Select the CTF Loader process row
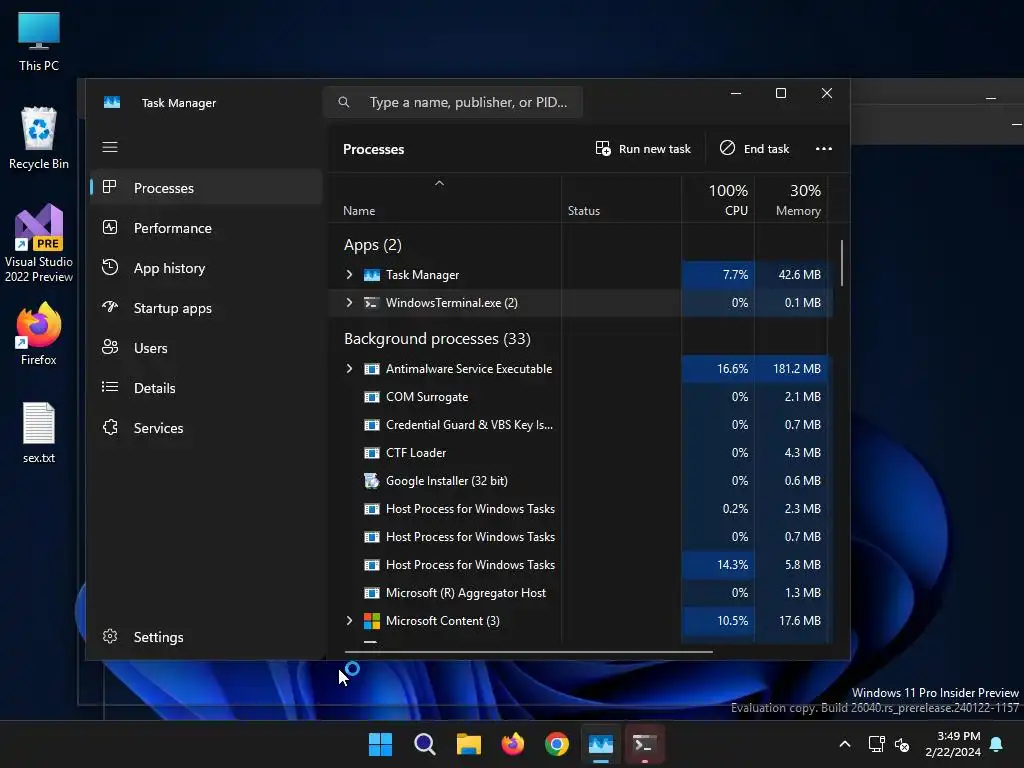Screen dimensions: 1024x768 click(581, 453)
